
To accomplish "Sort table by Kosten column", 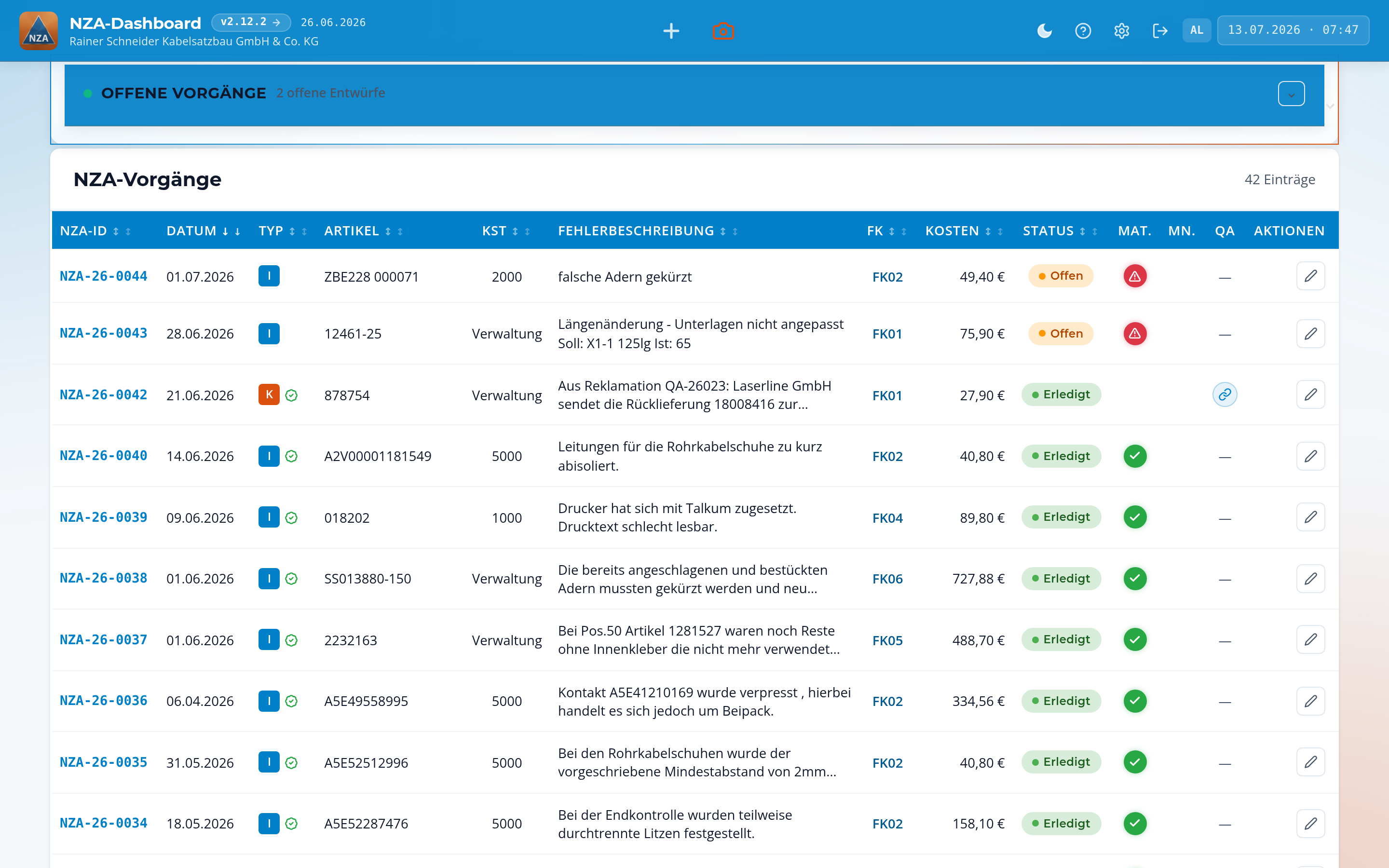I will coord(964,231).
